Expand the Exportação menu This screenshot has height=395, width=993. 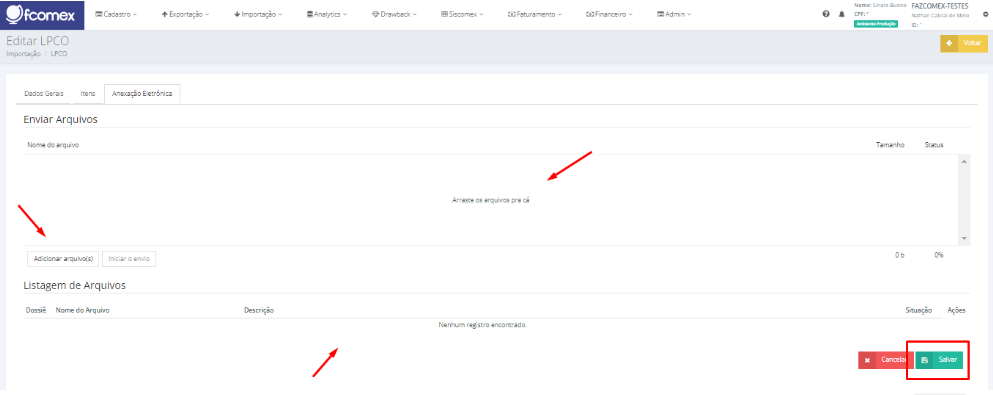pyautogui.click(x=186, y=14)
